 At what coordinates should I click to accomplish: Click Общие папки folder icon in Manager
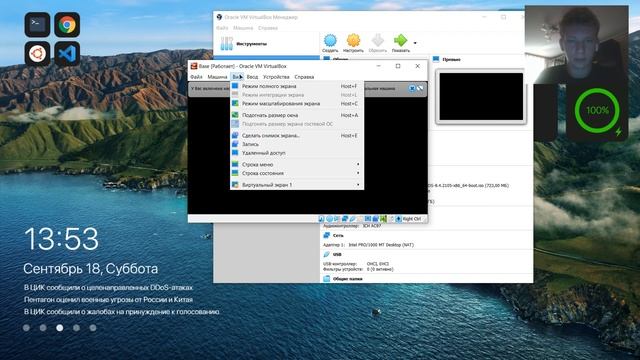tap(327, 279)
